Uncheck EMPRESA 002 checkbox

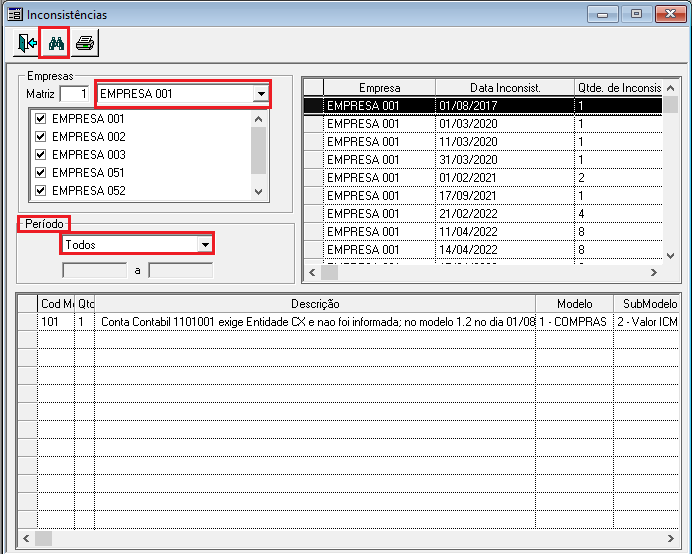click(x=41, y=137)
